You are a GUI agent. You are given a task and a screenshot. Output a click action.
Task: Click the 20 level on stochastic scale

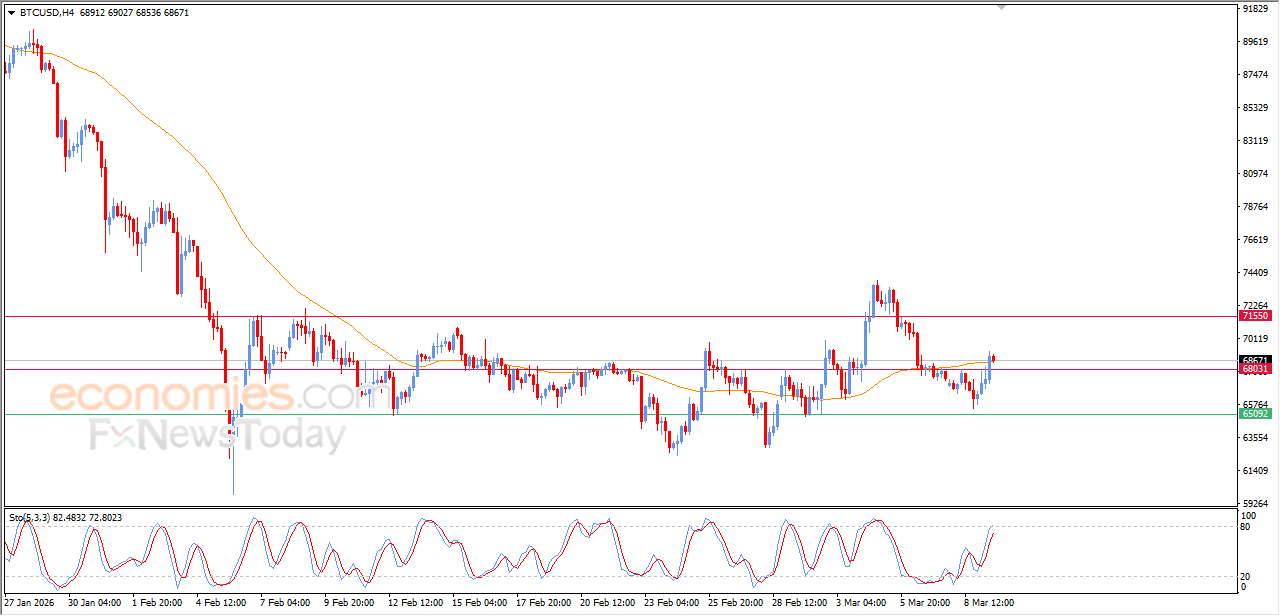[x=1247, y=576]
